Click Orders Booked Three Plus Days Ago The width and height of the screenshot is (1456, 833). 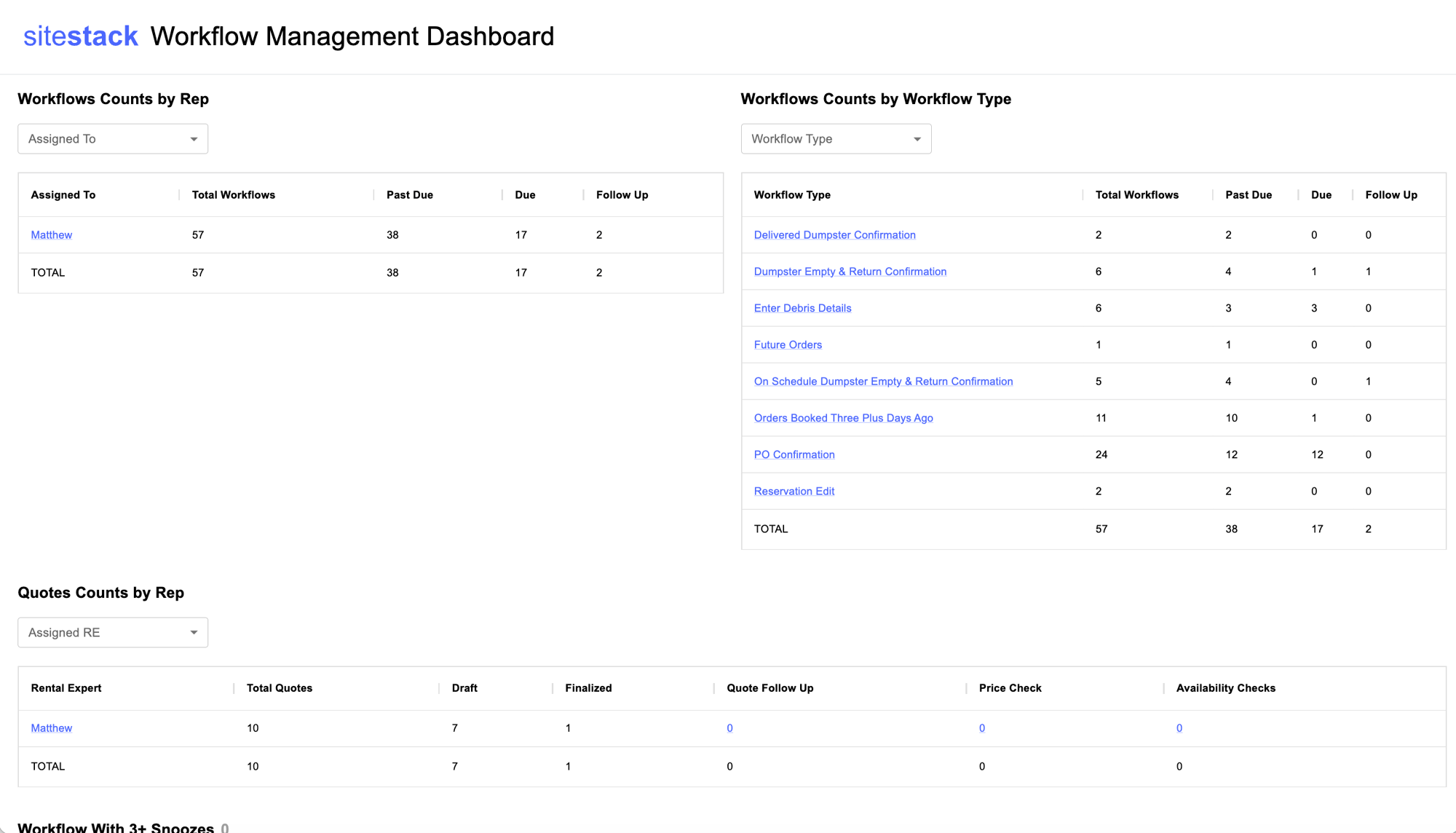point(843,418)
